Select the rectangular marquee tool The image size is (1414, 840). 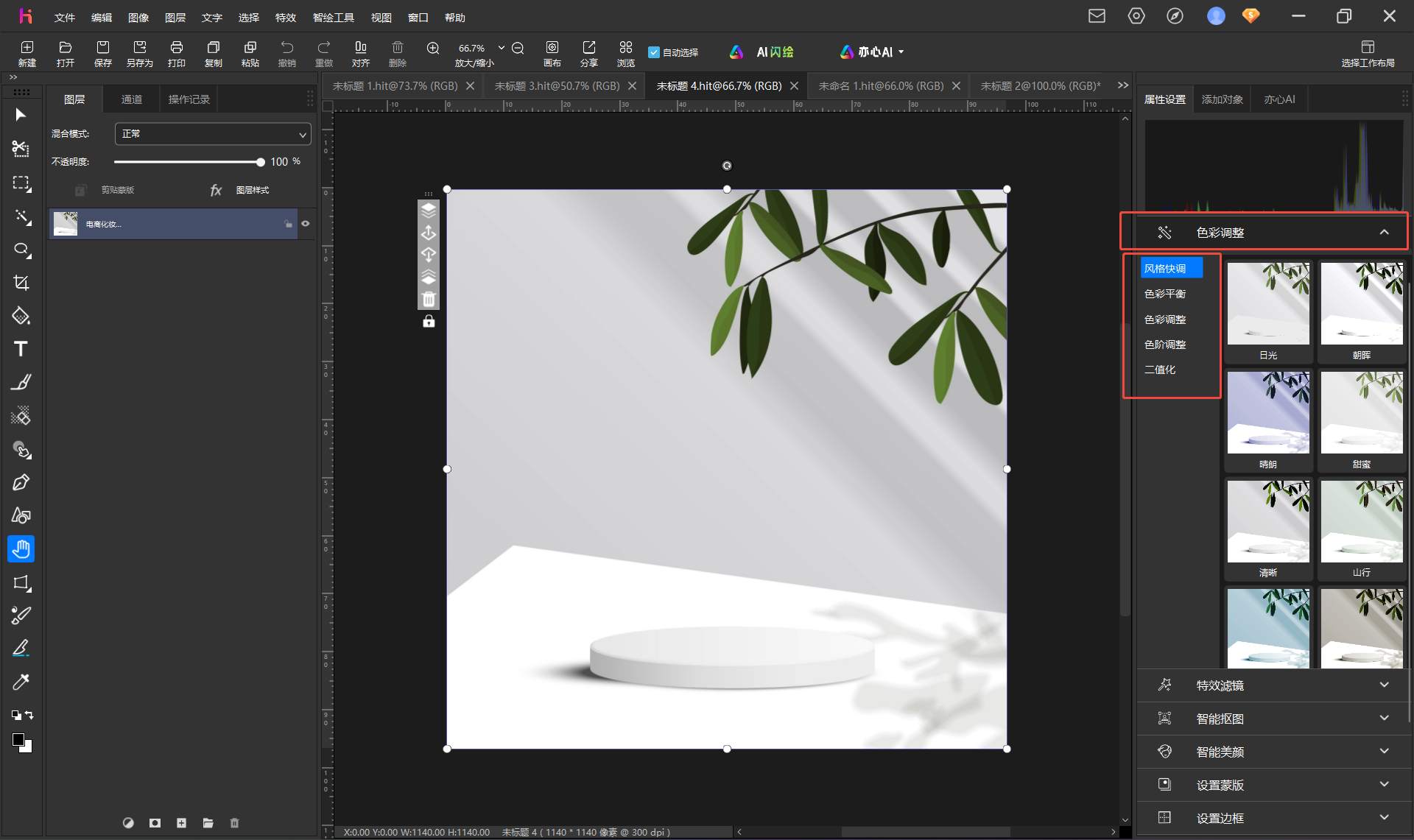click(21, 183)
